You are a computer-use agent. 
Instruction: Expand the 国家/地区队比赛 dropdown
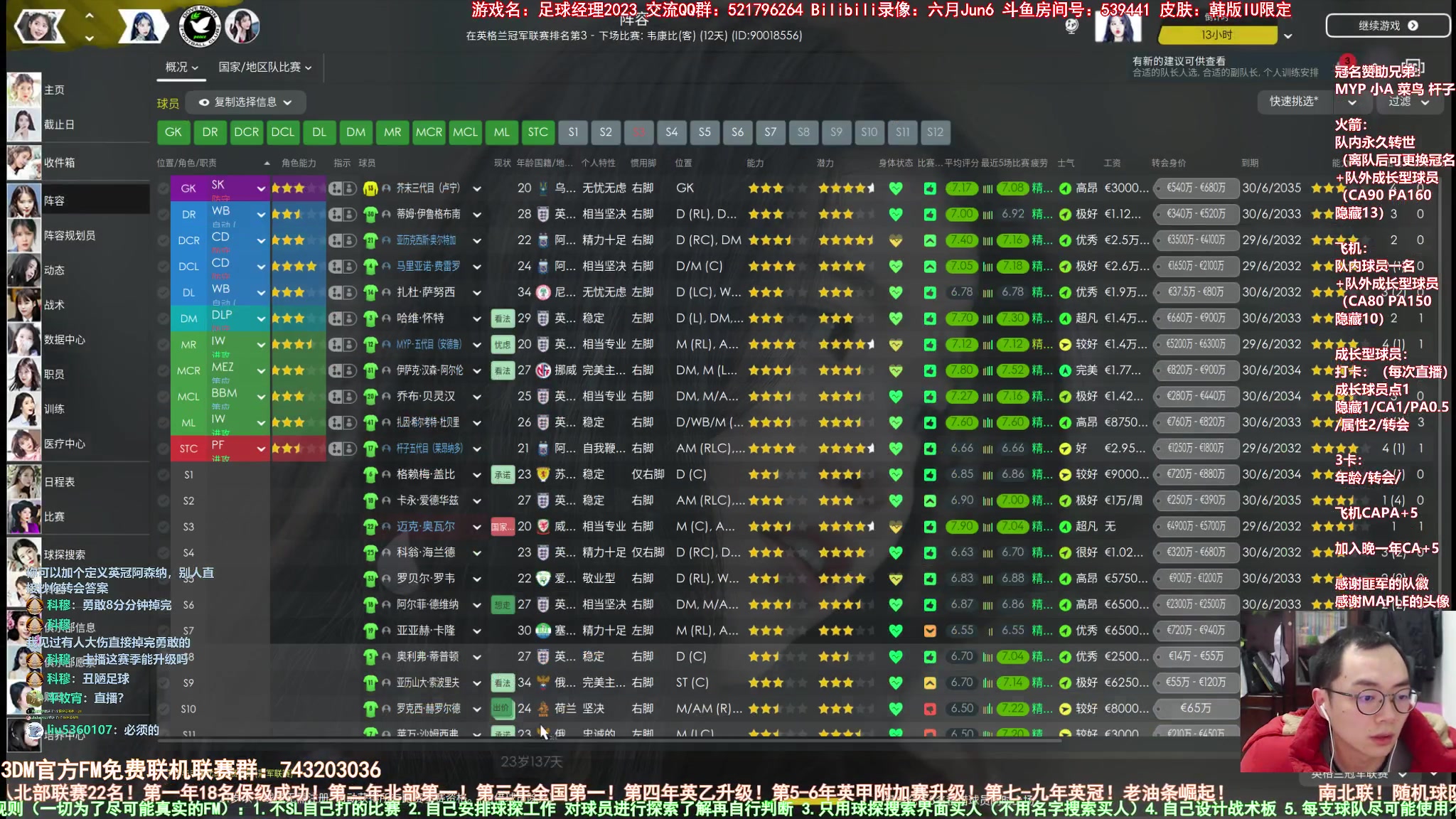[265, 67]
